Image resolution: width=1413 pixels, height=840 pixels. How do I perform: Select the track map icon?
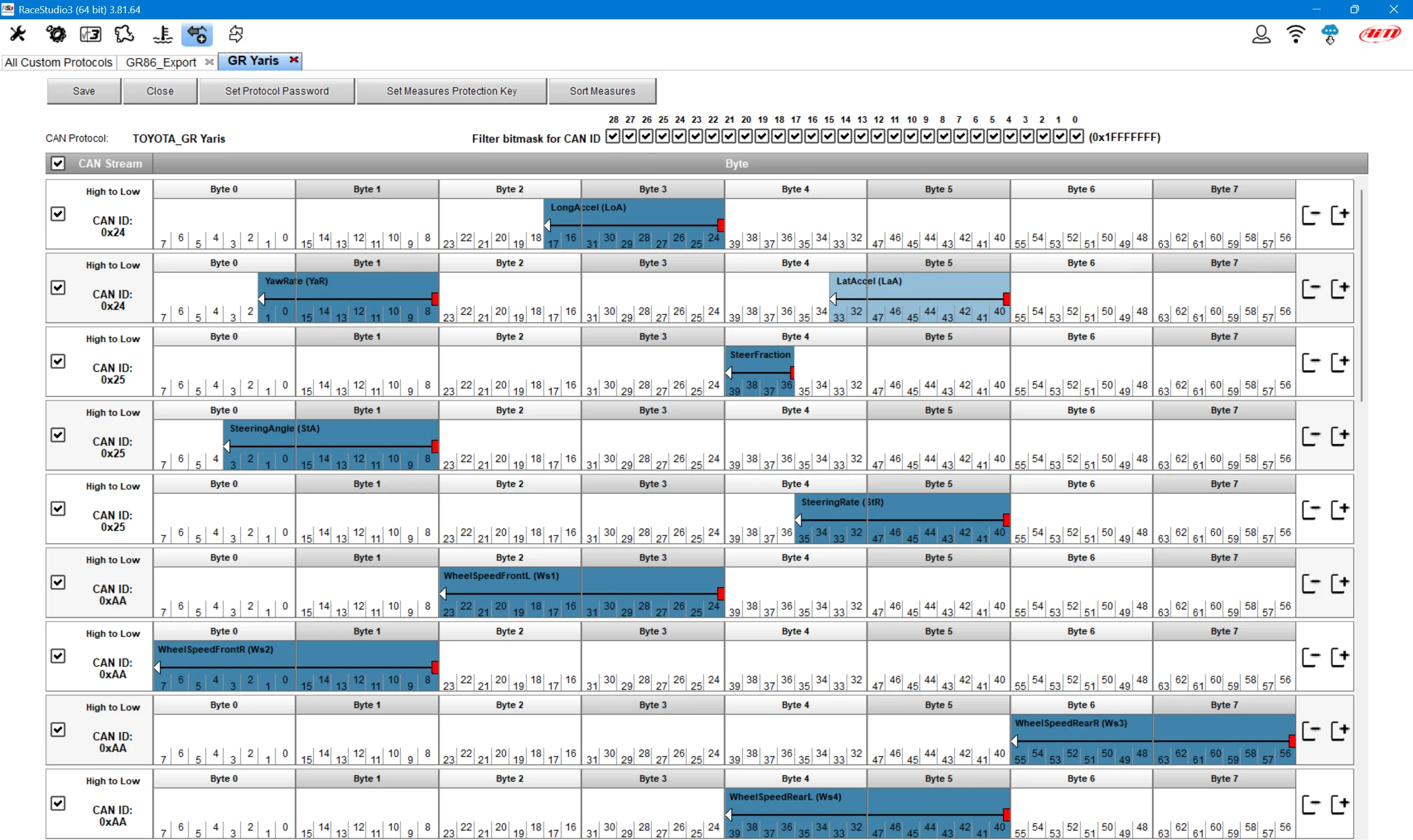[124, 34]
